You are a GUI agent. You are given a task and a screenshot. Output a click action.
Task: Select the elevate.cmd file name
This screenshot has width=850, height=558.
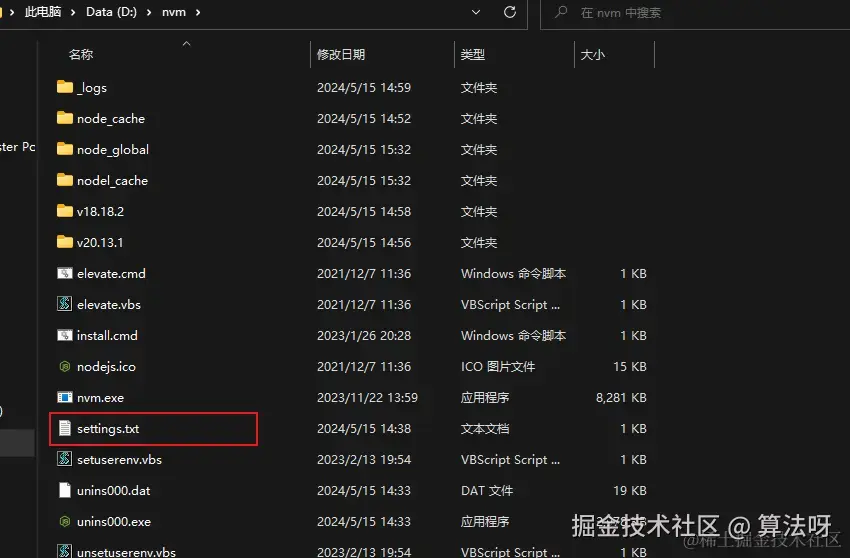[x=111, y=273]
